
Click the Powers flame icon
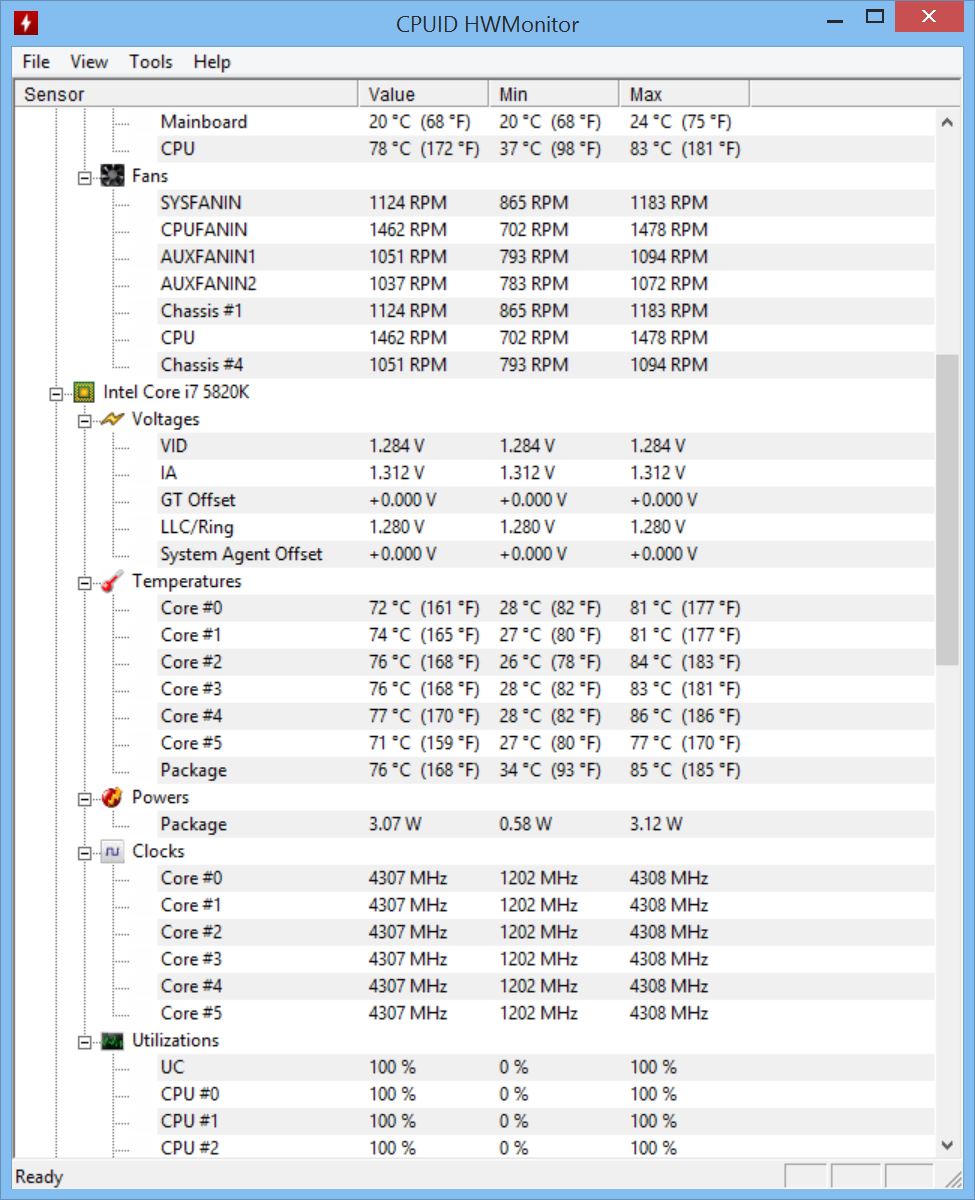[x=113, y=797]
